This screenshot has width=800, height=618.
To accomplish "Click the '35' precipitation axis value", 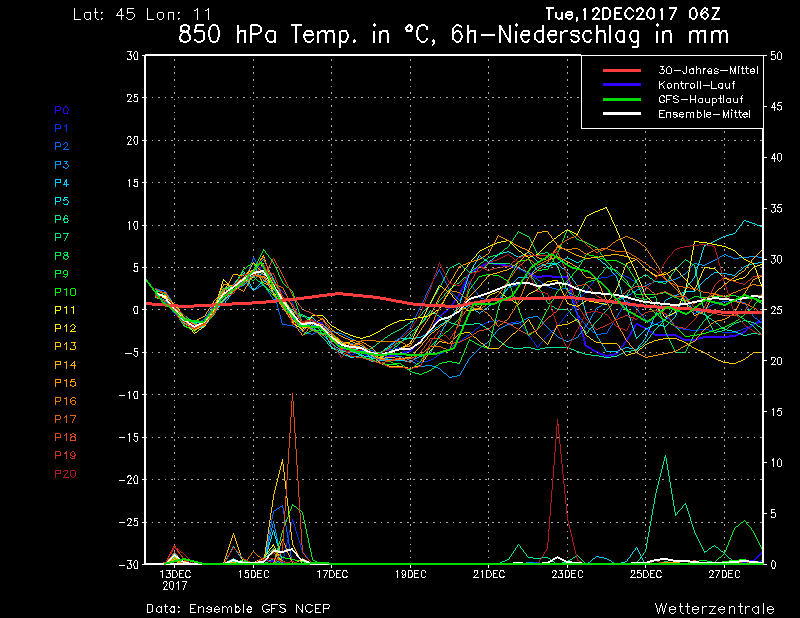I will [776, 209].
